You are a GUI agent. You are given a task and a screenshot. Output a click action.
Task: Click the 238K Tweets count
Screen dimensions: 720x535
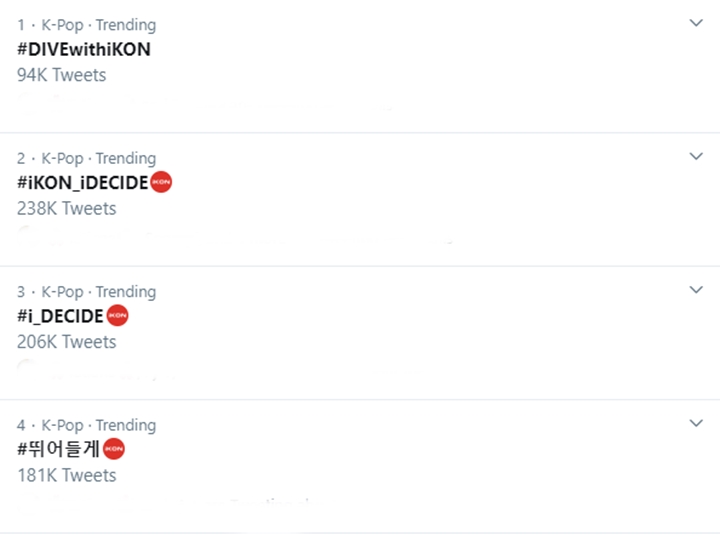click(x=66, y=208)
